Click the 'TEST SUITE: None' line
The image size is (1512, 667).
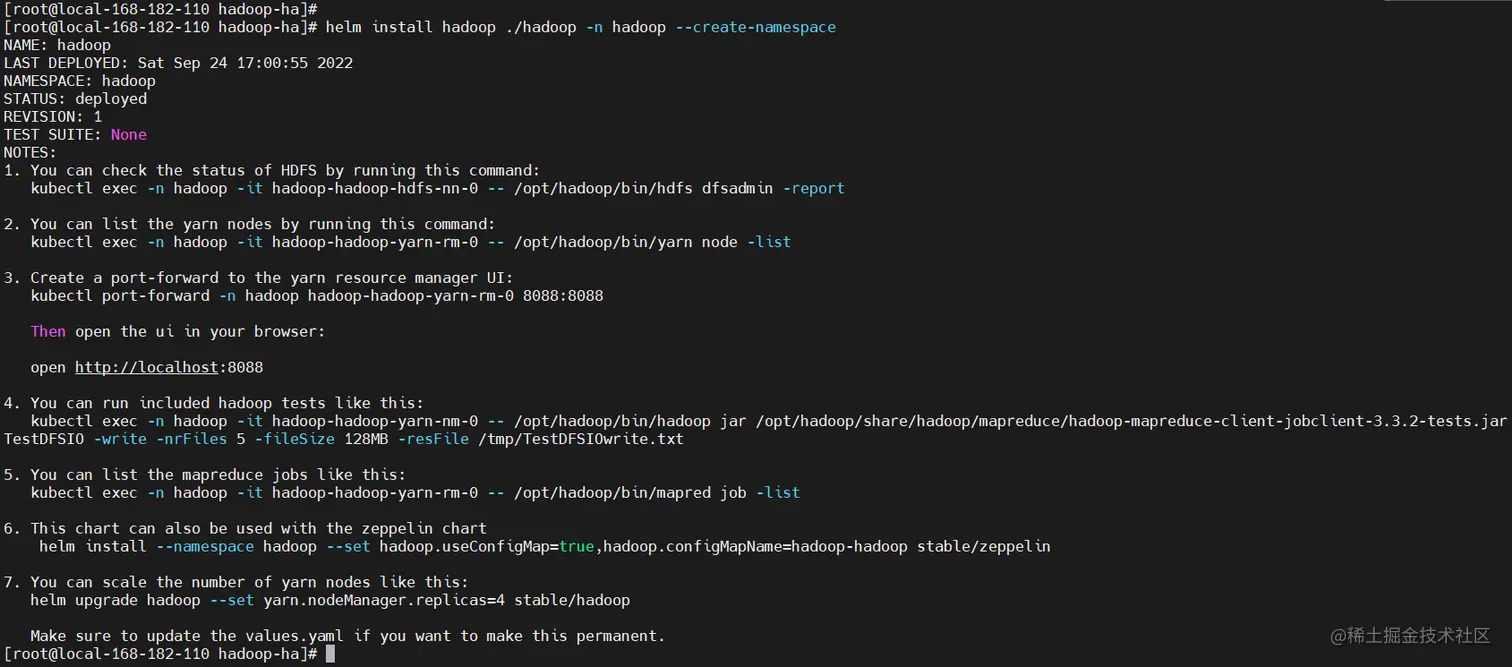point(75,135)
